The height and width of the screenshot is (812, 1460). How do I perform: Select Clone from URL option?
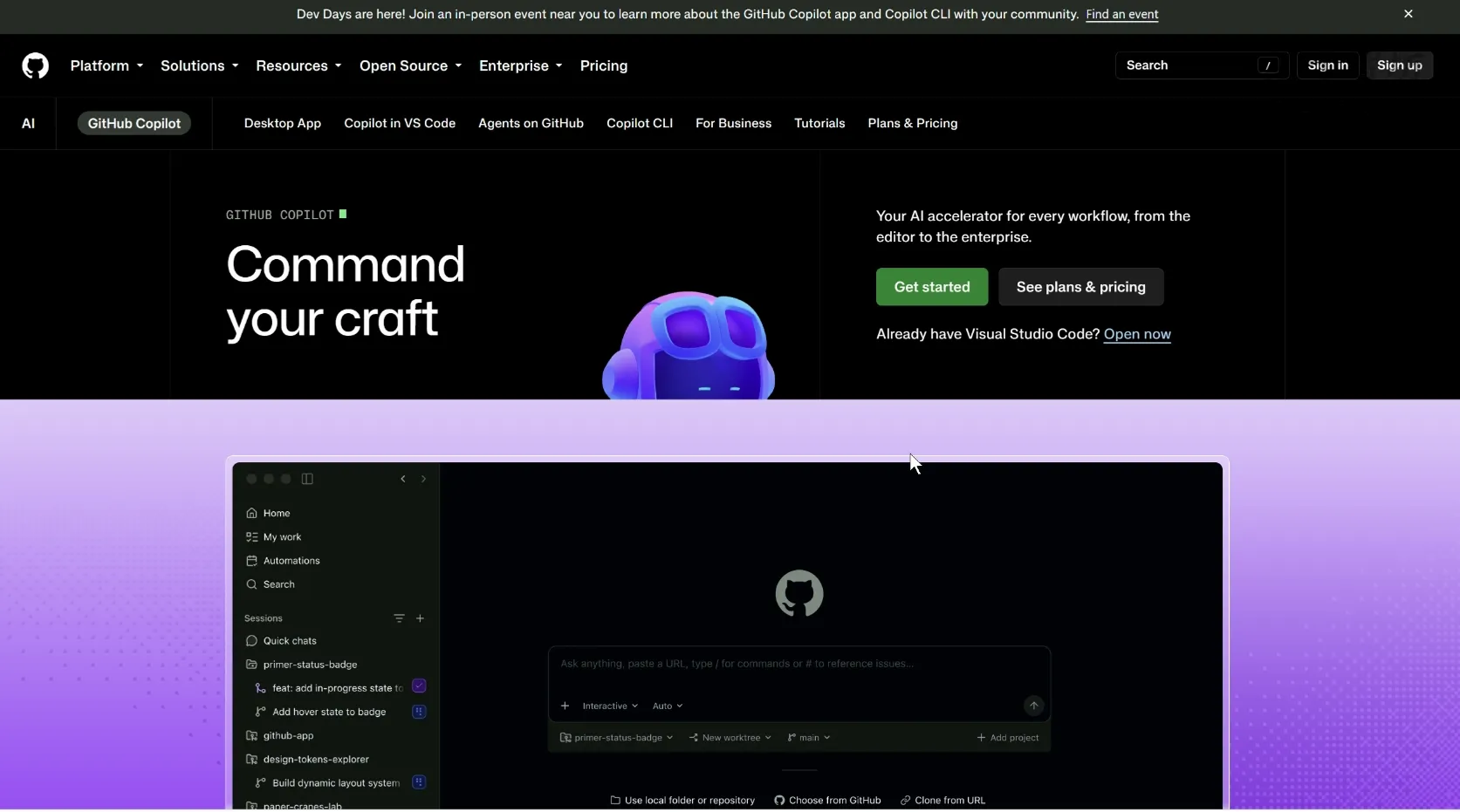tap(942, 801)
